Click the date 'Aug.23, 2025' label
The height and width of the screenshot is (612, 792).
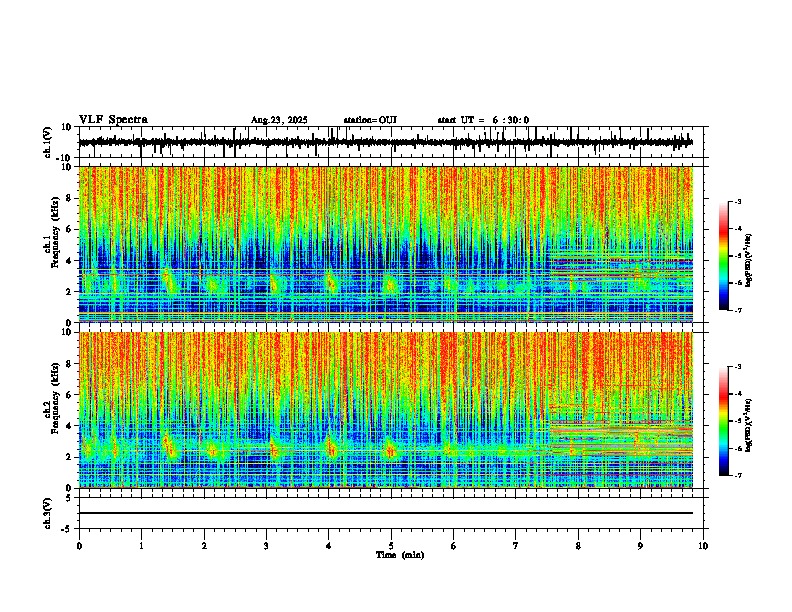tap(279, 120)
